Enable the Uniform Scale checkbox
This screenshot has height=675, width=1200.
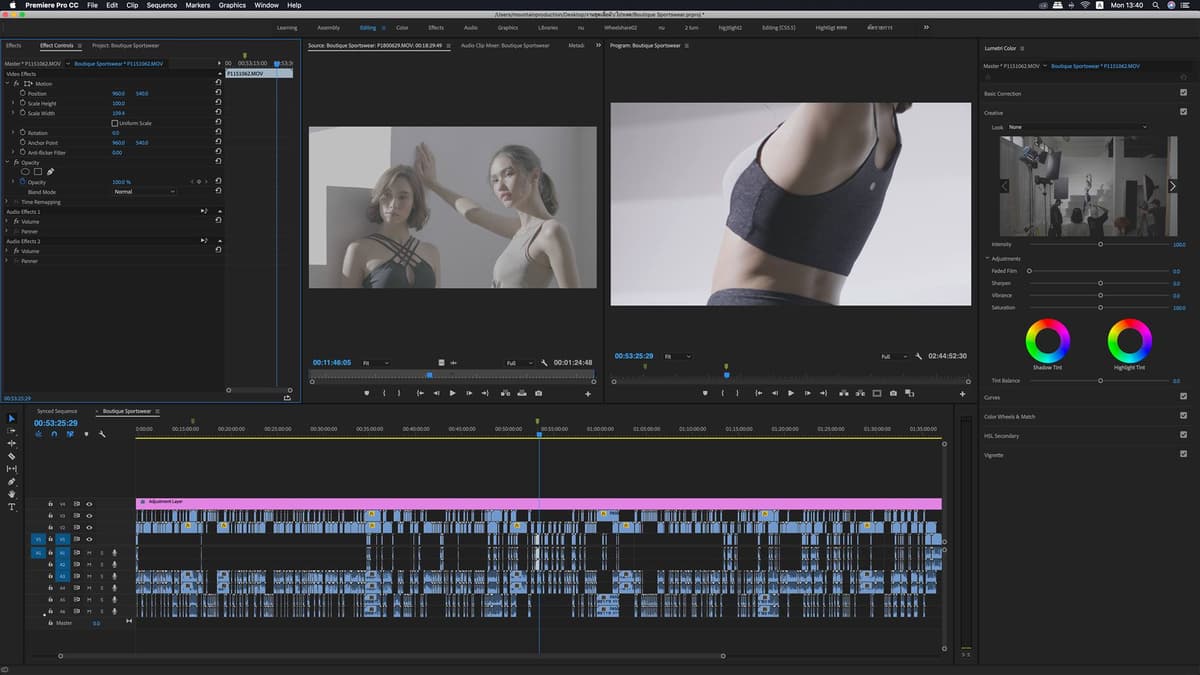point(114,123)
